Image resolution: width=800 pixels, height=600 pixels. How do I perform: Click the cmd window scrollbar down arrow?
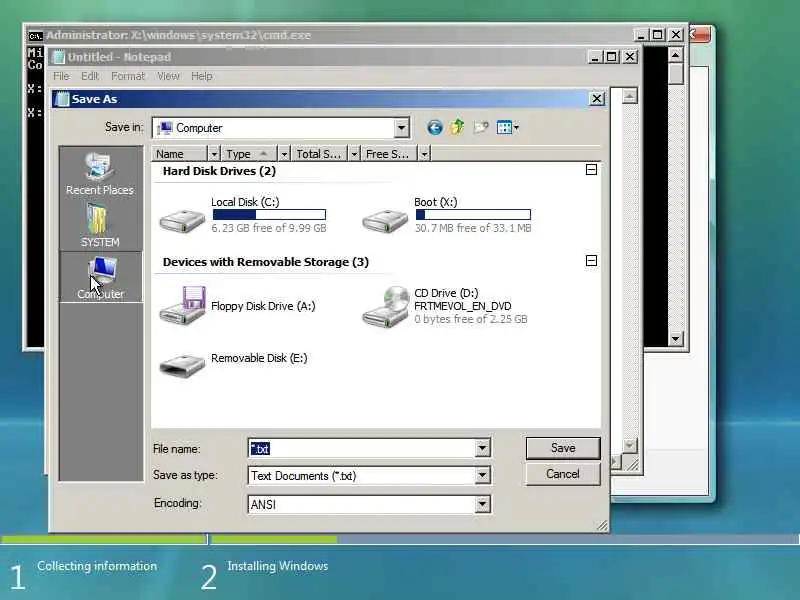click(676, 338)
